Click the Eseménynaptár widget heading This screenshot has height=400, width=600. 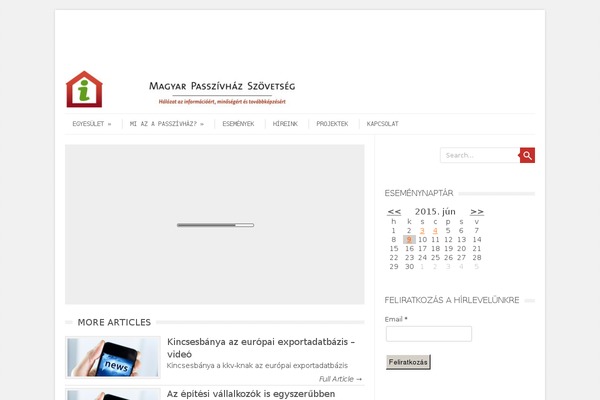(419, 193)
